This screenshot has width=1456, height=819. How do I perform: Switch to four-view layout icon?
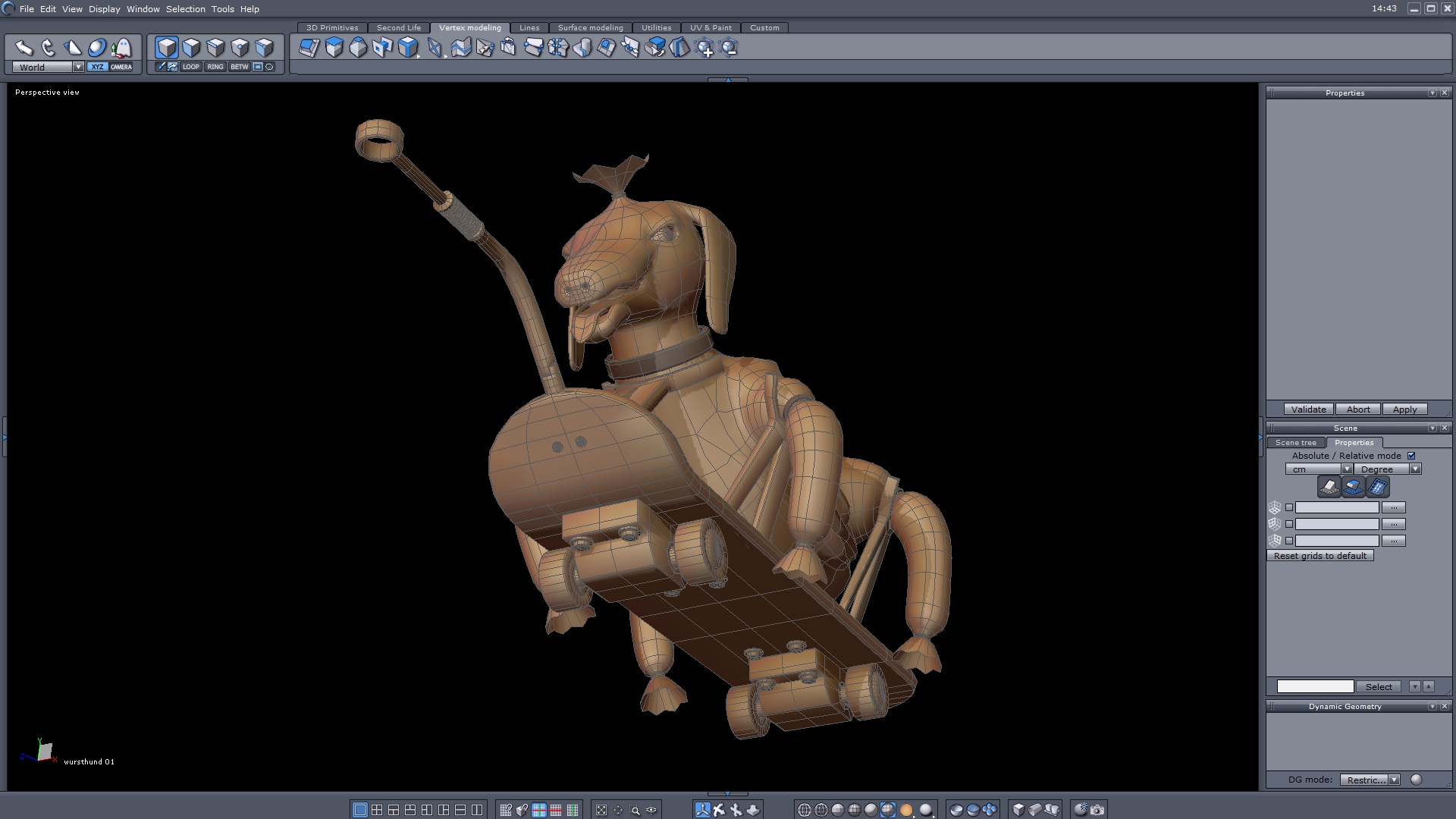[x=377, y=810]
